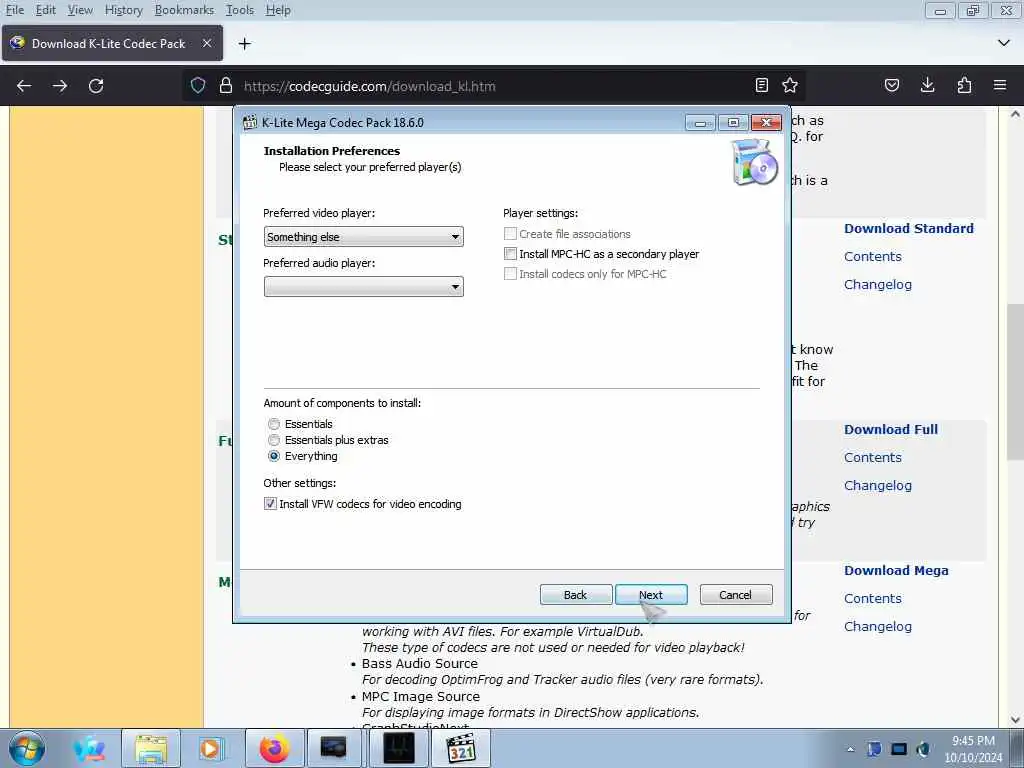Open the Preferred audio player dropdown
The width and height of the screenshot is (1024, 768).
(x=364, y=286)
